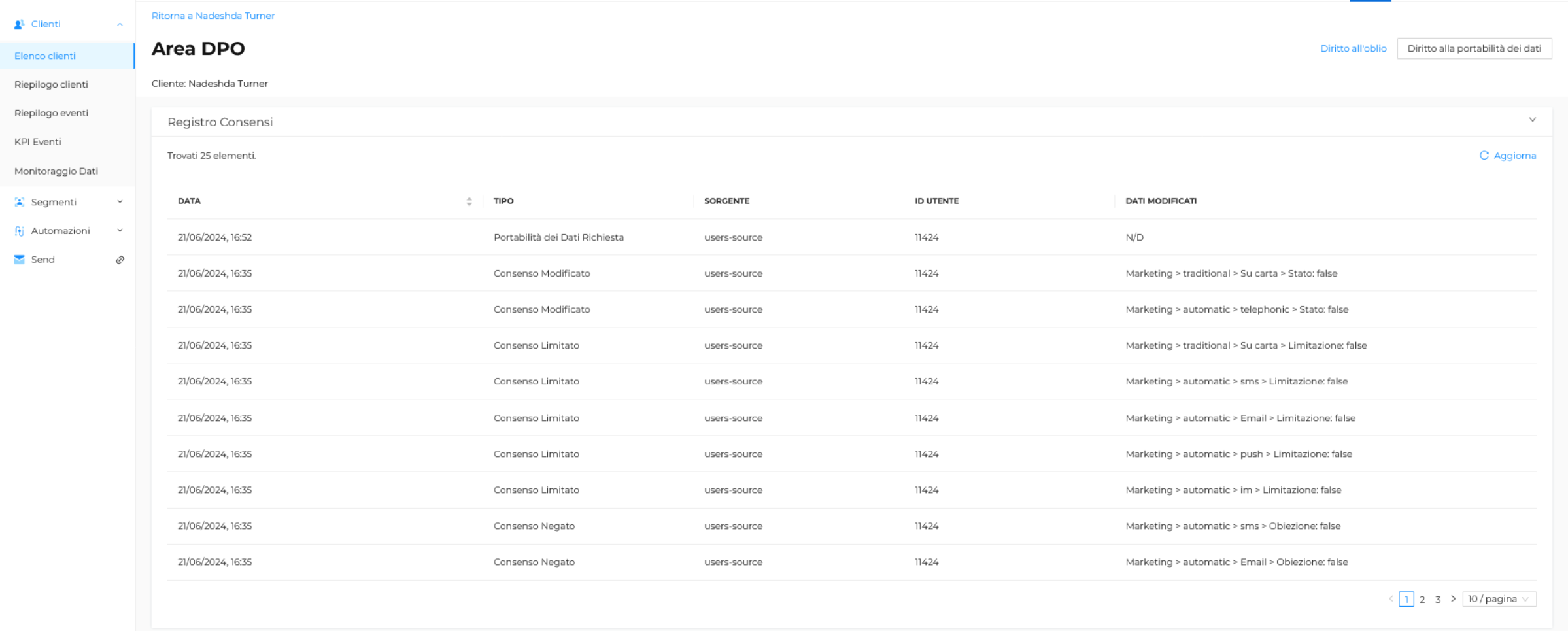1568x631 pixels.
Task: Click the Send envelope icon
Action: tap(19, 260)
